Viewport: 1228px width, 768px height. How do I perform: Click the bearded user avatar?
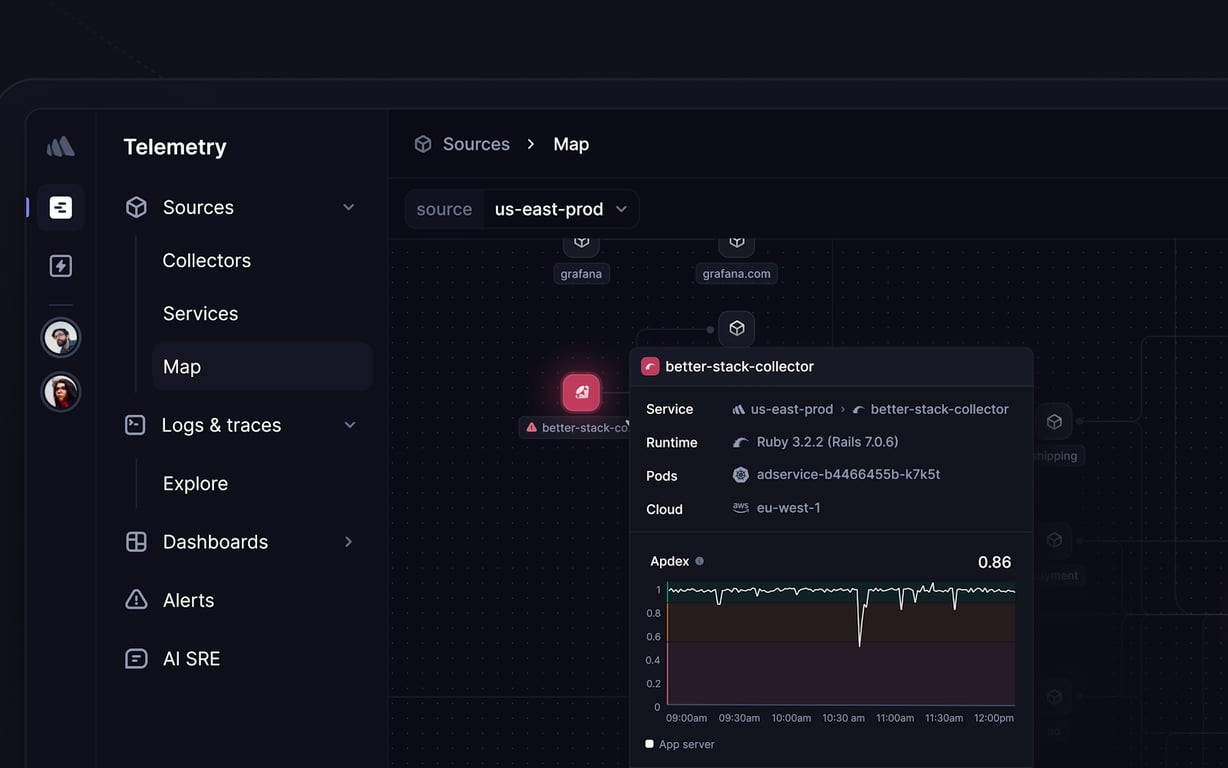[x=61, y=338]
